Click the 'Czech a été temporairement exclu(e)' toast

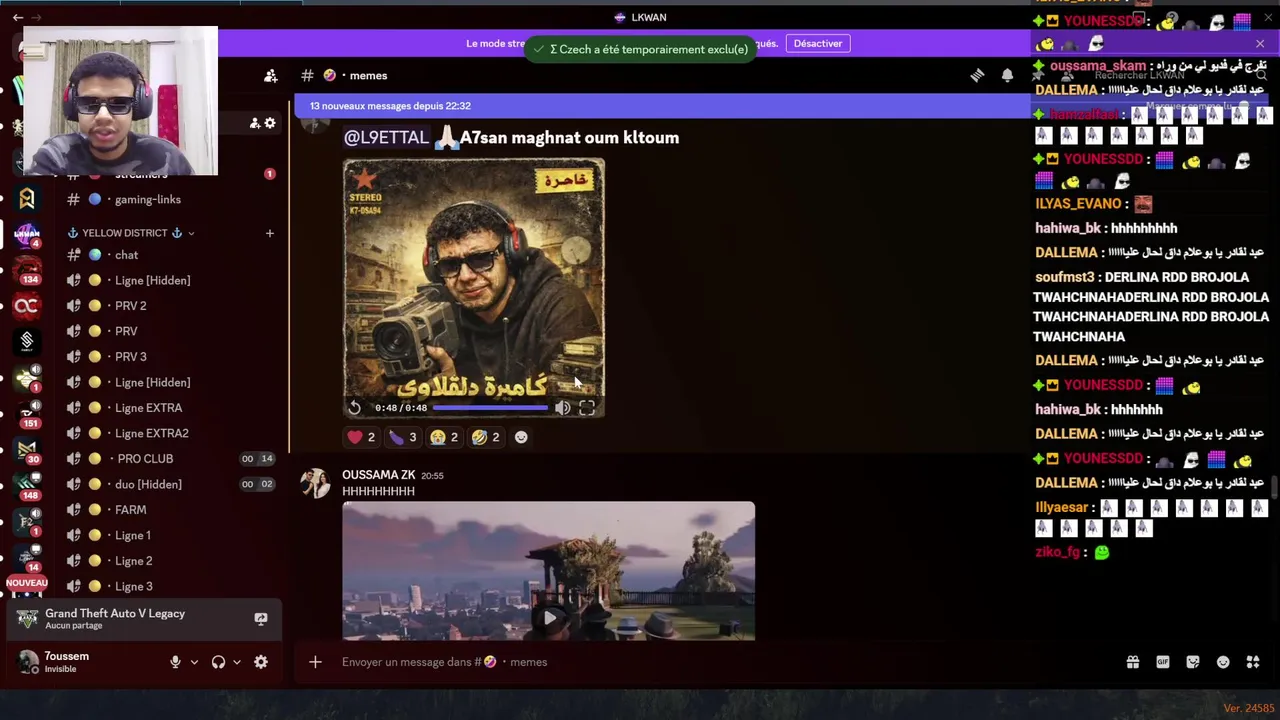point(640,49)
